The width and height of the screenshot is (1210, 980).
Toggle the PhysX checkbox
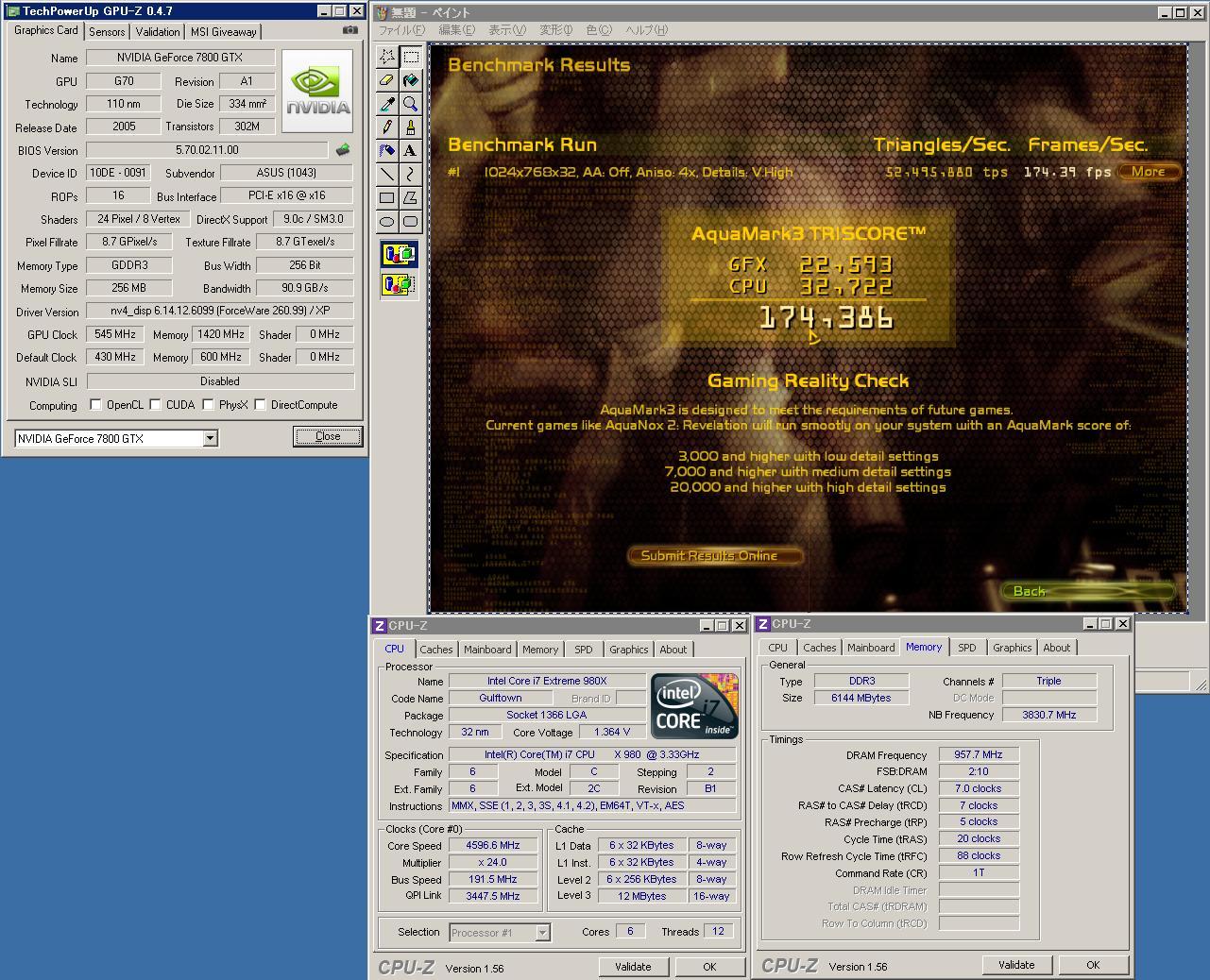[208, 405]
